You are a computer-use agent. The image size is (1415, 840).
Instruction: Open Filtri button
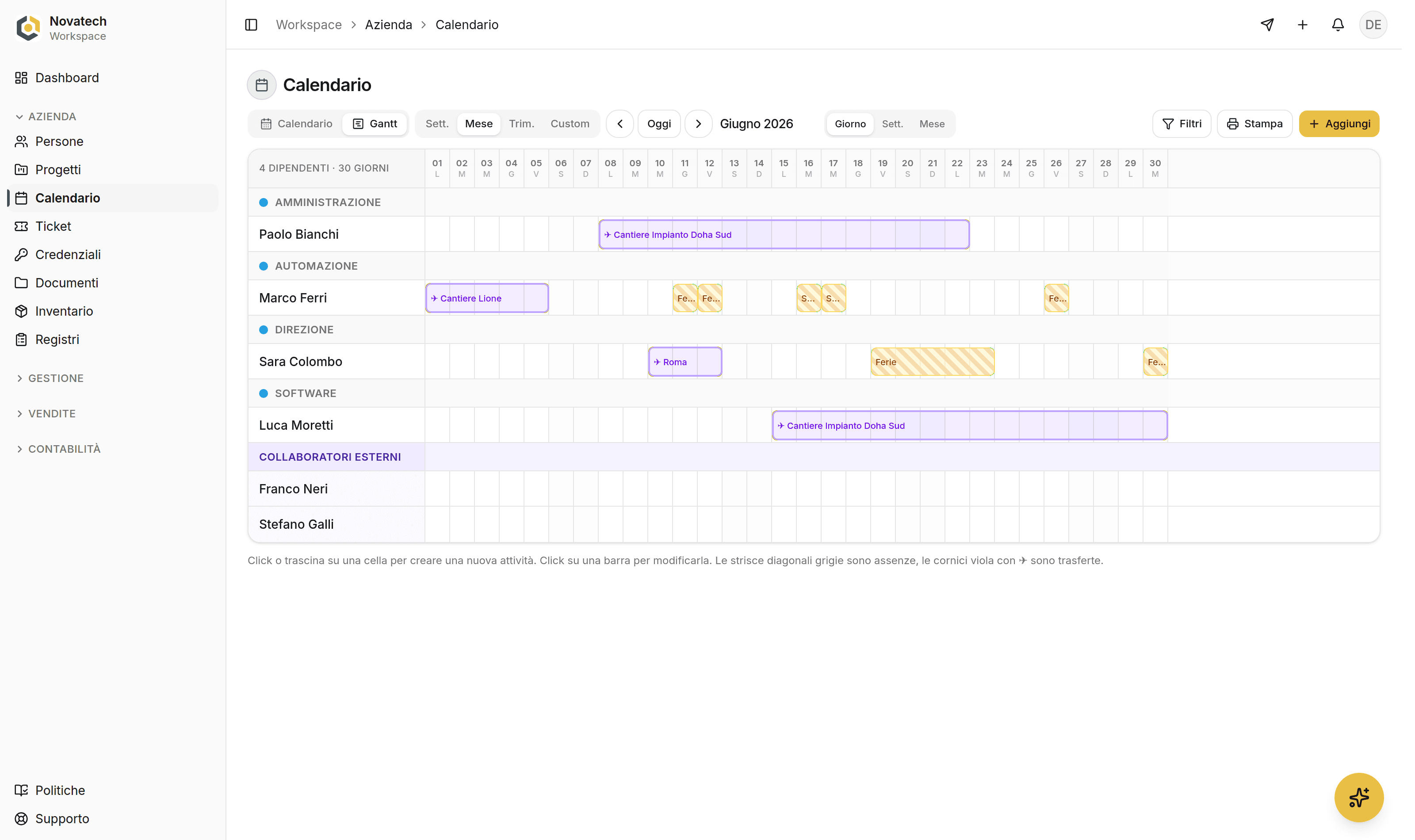[1182, 124]
